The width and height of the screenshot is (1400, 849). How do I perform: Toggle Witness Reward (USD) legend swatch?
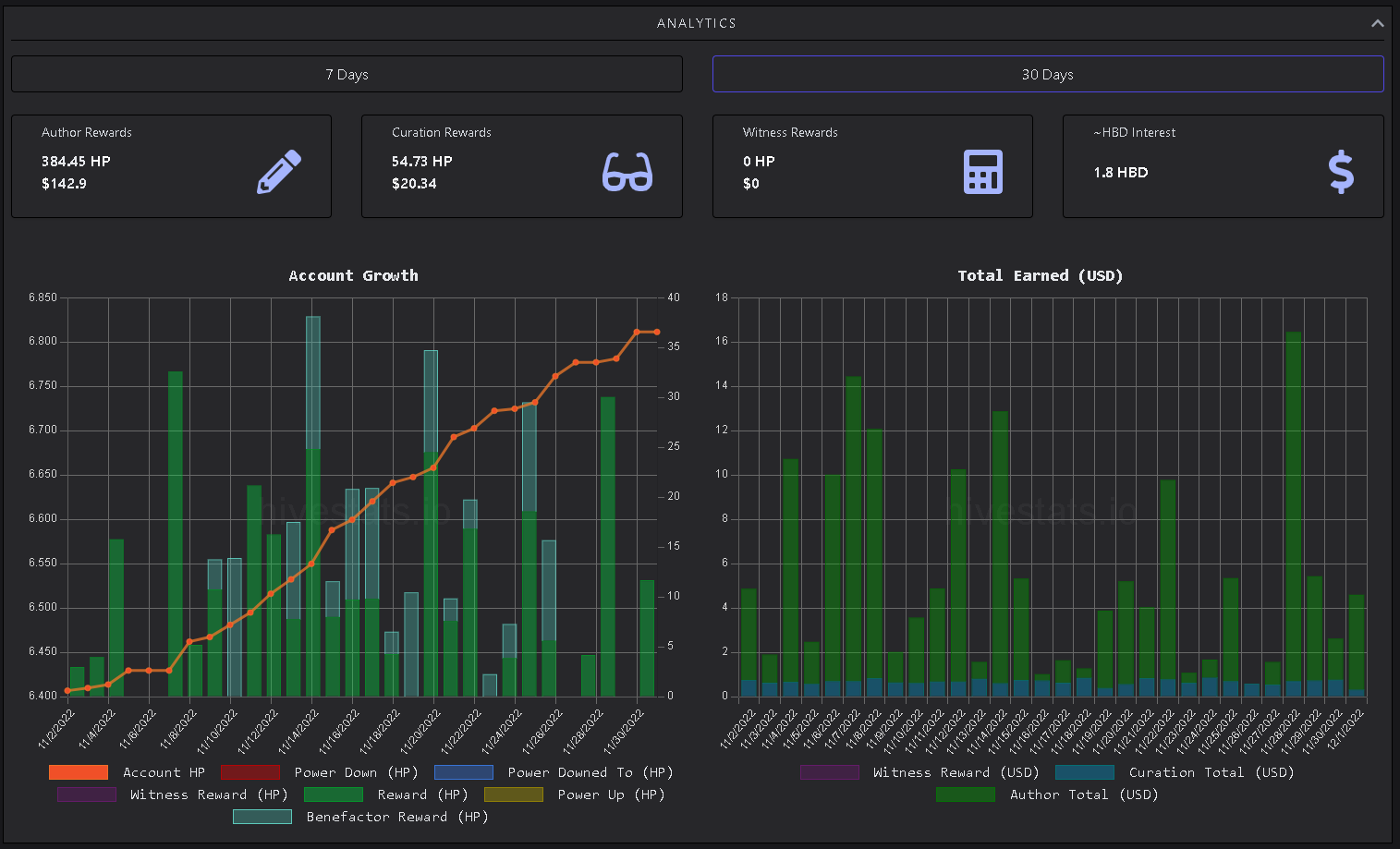pyautogui.click(x=830, y=772)
